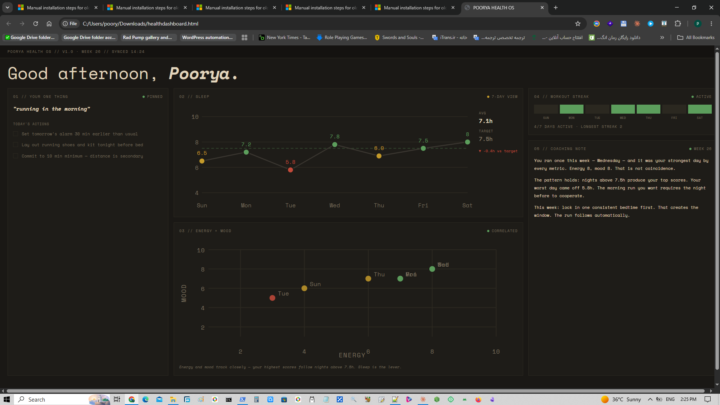720x405 pixels.
Task: Open the New York Times bookmark
Action: pyautogui.click(x=284, y=38)
